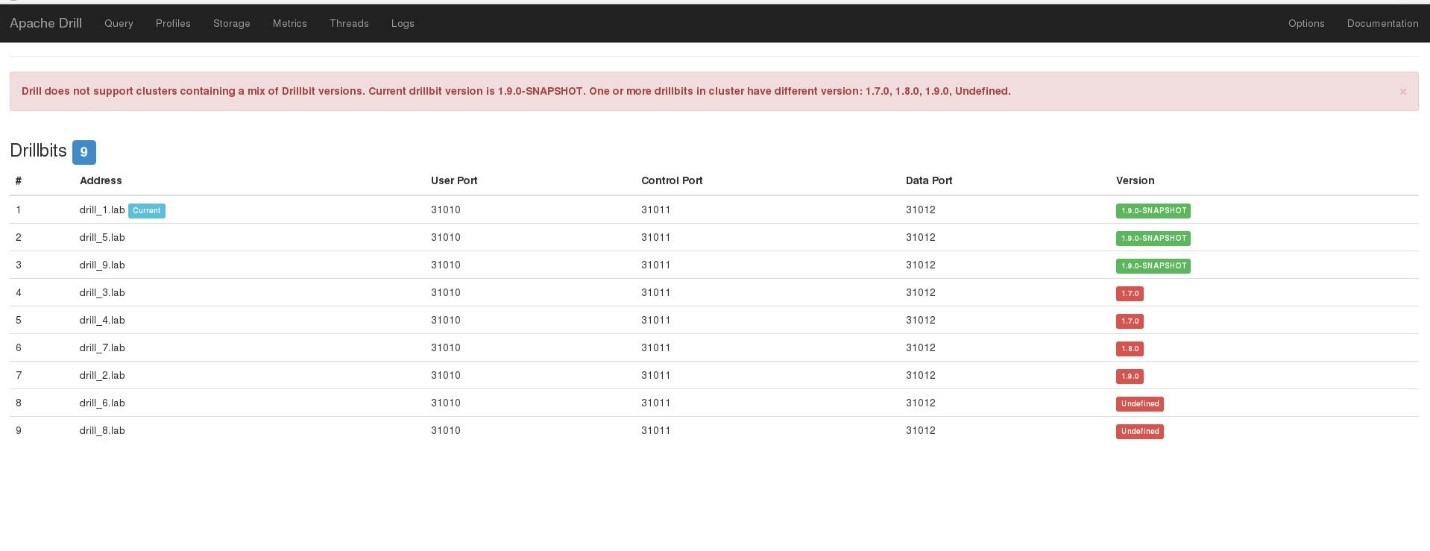
Task: Click the Current badge next to drill_1.lab
Action: pyautogui.click(x=146, y=210)
